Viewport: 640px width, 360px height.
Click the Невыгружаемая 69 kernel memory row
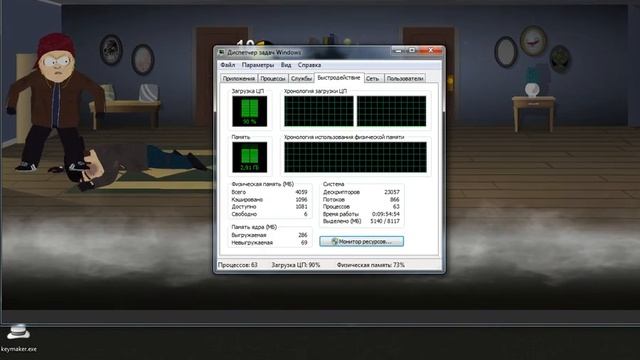click(269, 242)
